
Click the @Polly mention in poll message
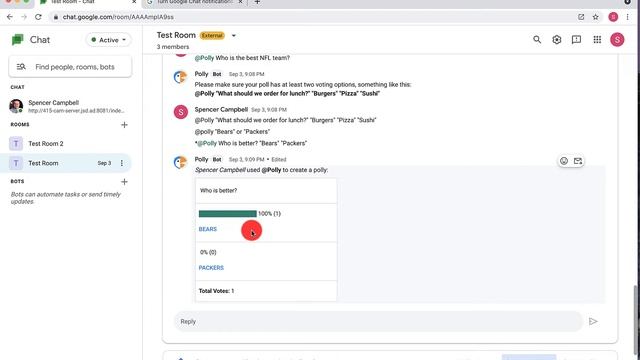coord(271,170)
